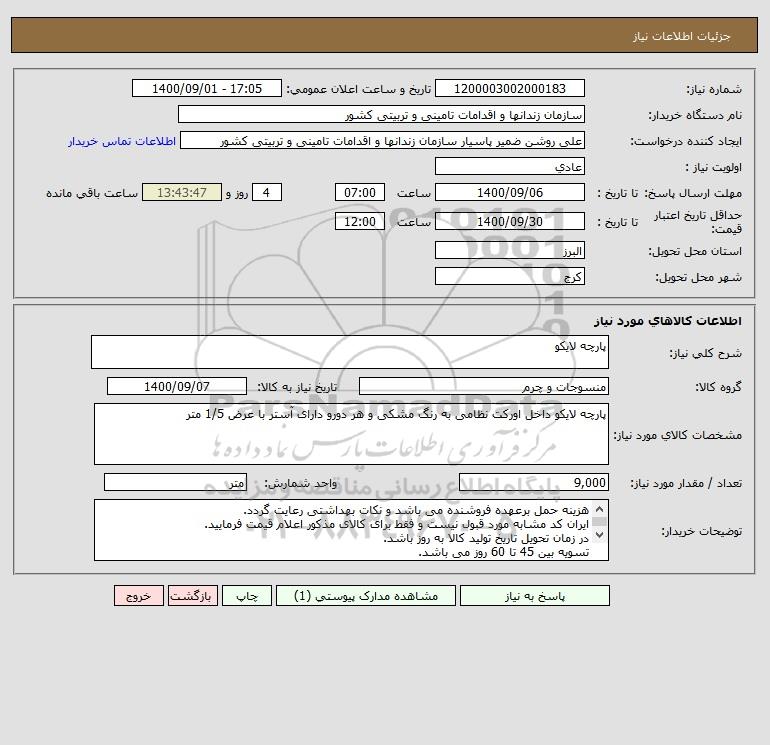Click the 'گروه کالا:' label
The width and height of the screenshot is (770, 745).
coord(718,387)
